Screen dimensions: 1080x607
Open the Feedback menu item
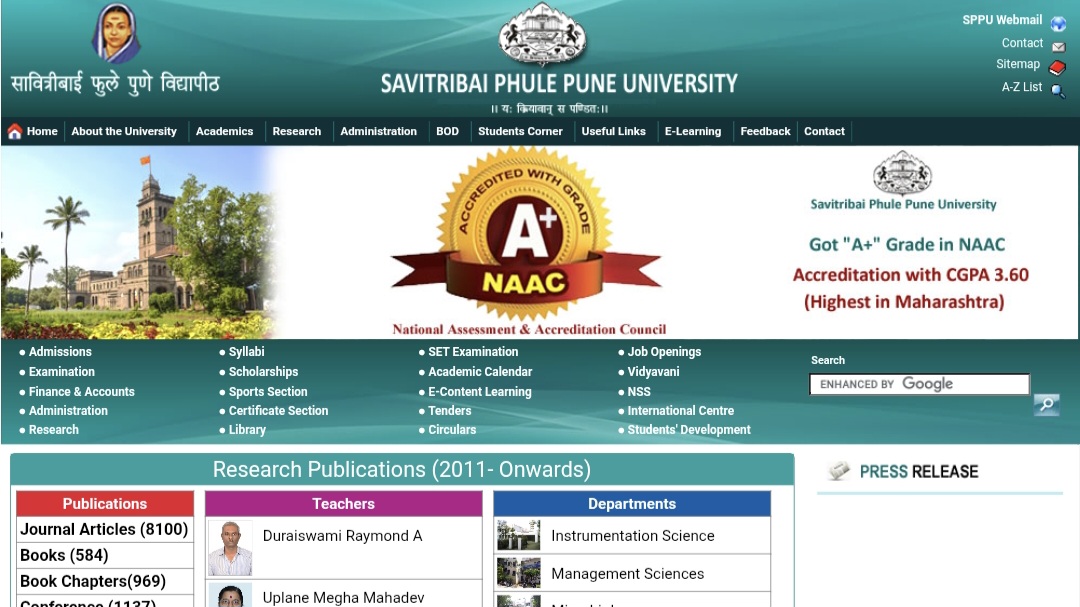tap(765, 131)
